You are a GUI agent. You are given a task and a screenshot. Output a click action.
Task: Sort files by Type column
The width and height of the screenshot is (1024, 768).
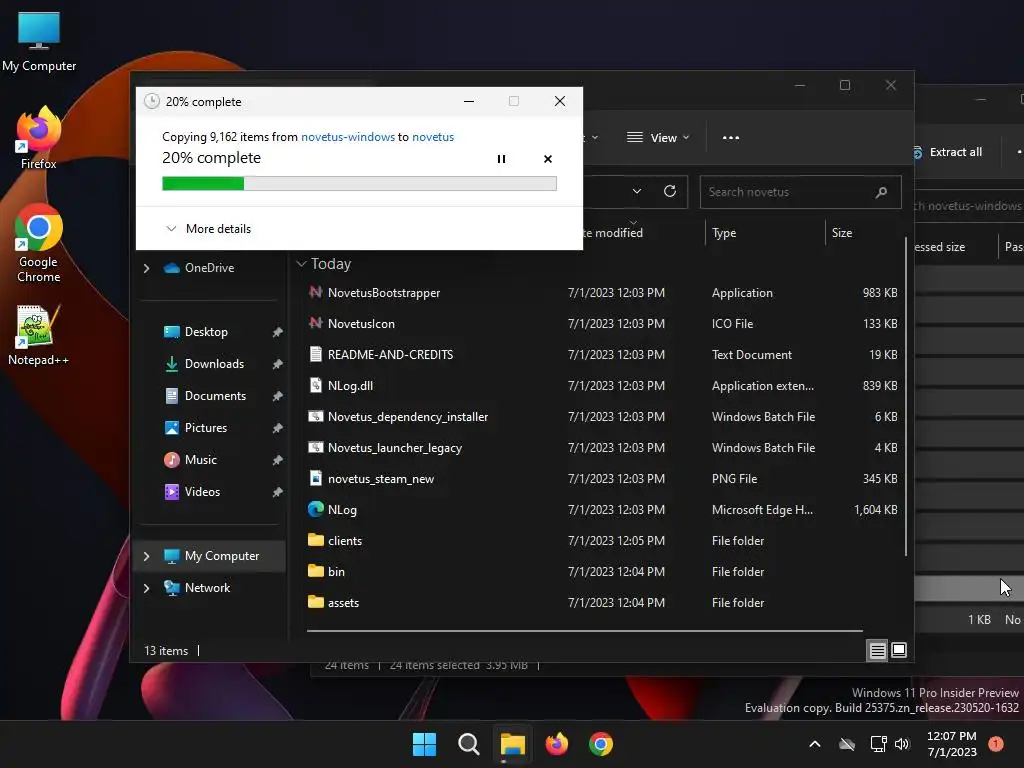coord(765,232)
